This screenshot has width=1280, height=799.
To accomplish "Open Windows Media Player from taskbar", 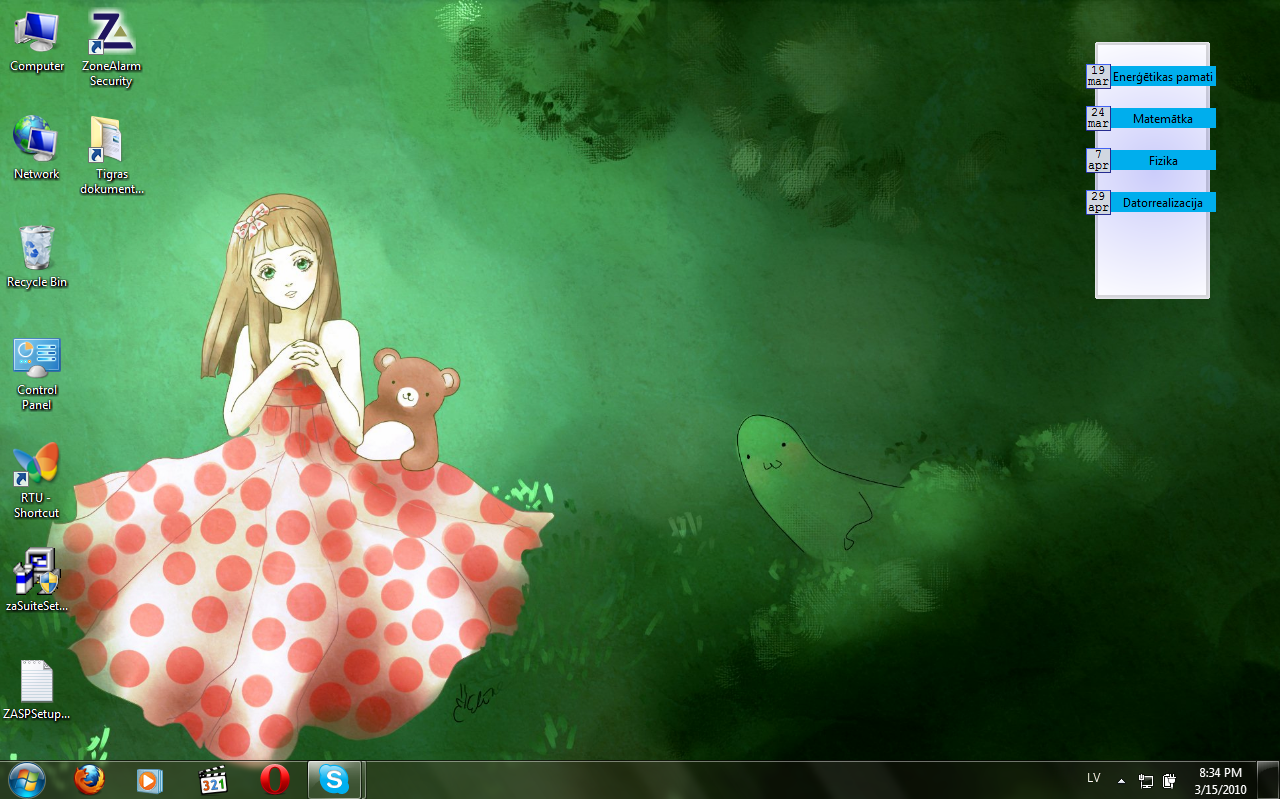I will click(x=150, y=779).
